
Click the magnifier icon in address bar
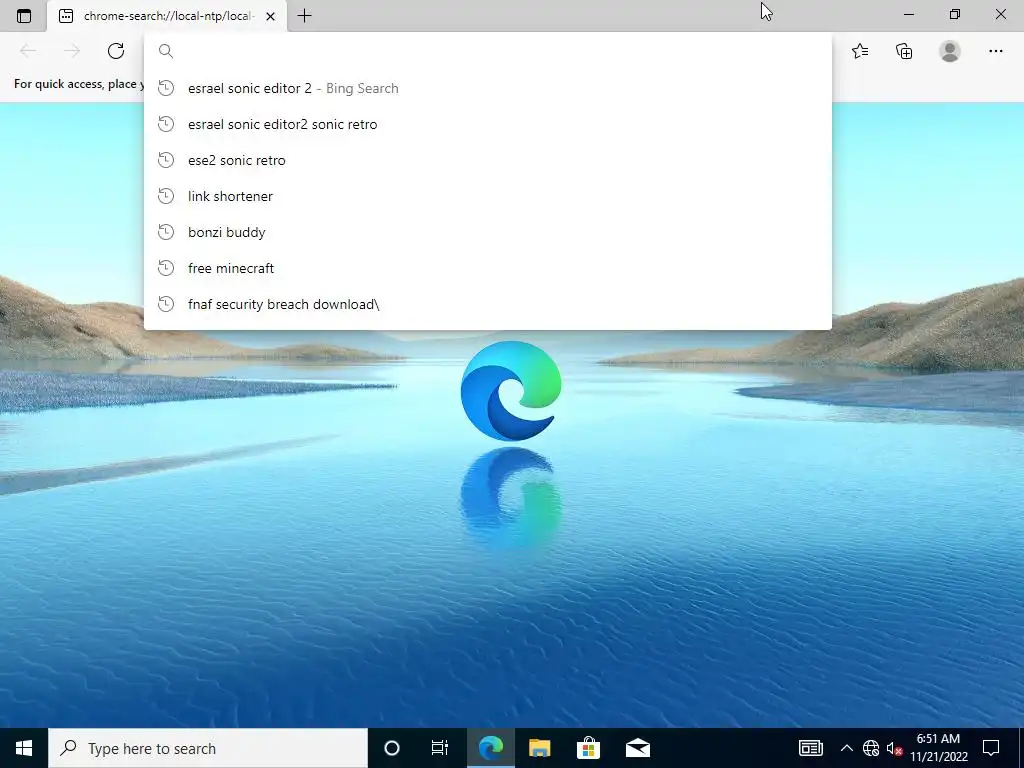point(166,51)
